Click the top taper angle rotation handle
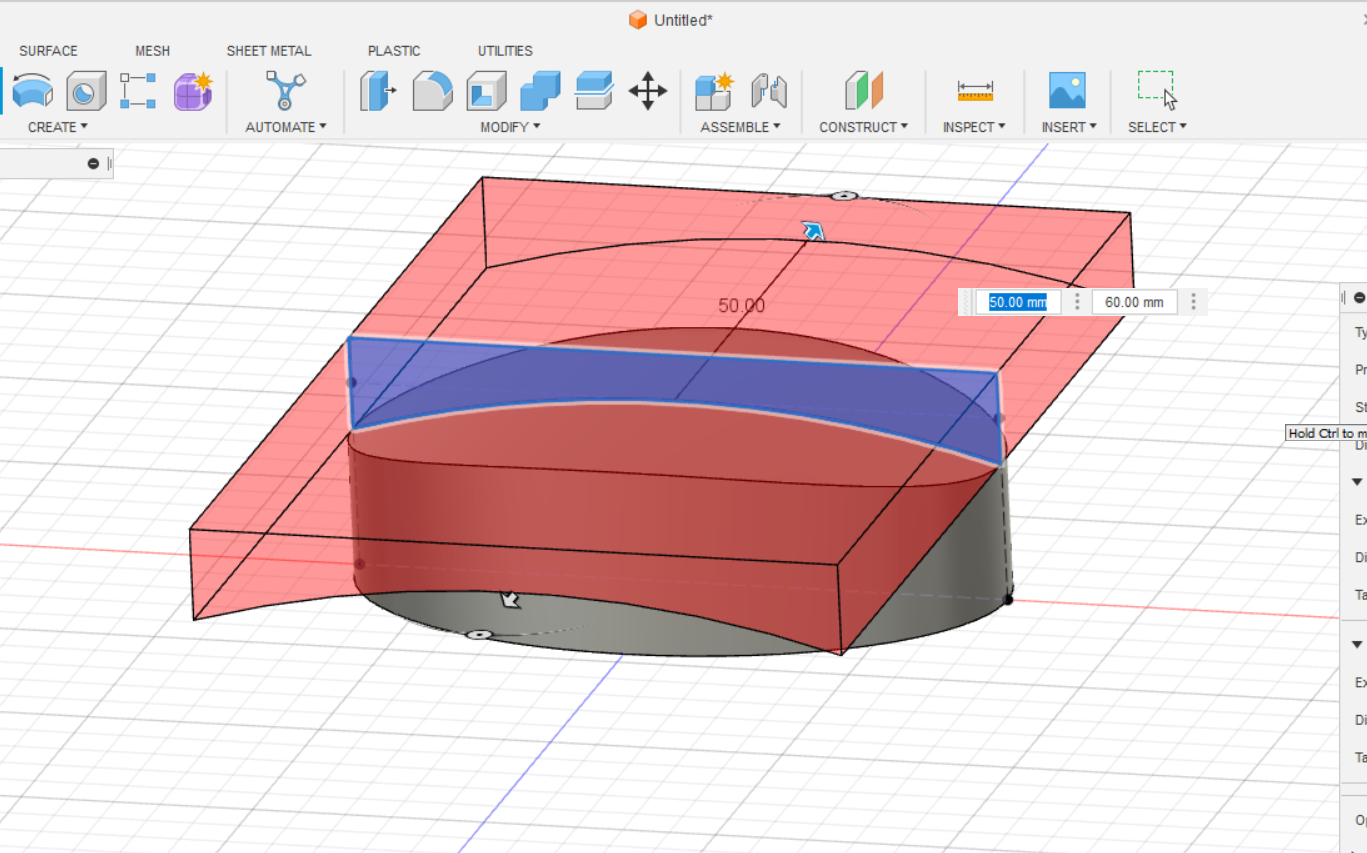Image resolution: width=1367 pixels, height=853 pixels. point(846,196)
